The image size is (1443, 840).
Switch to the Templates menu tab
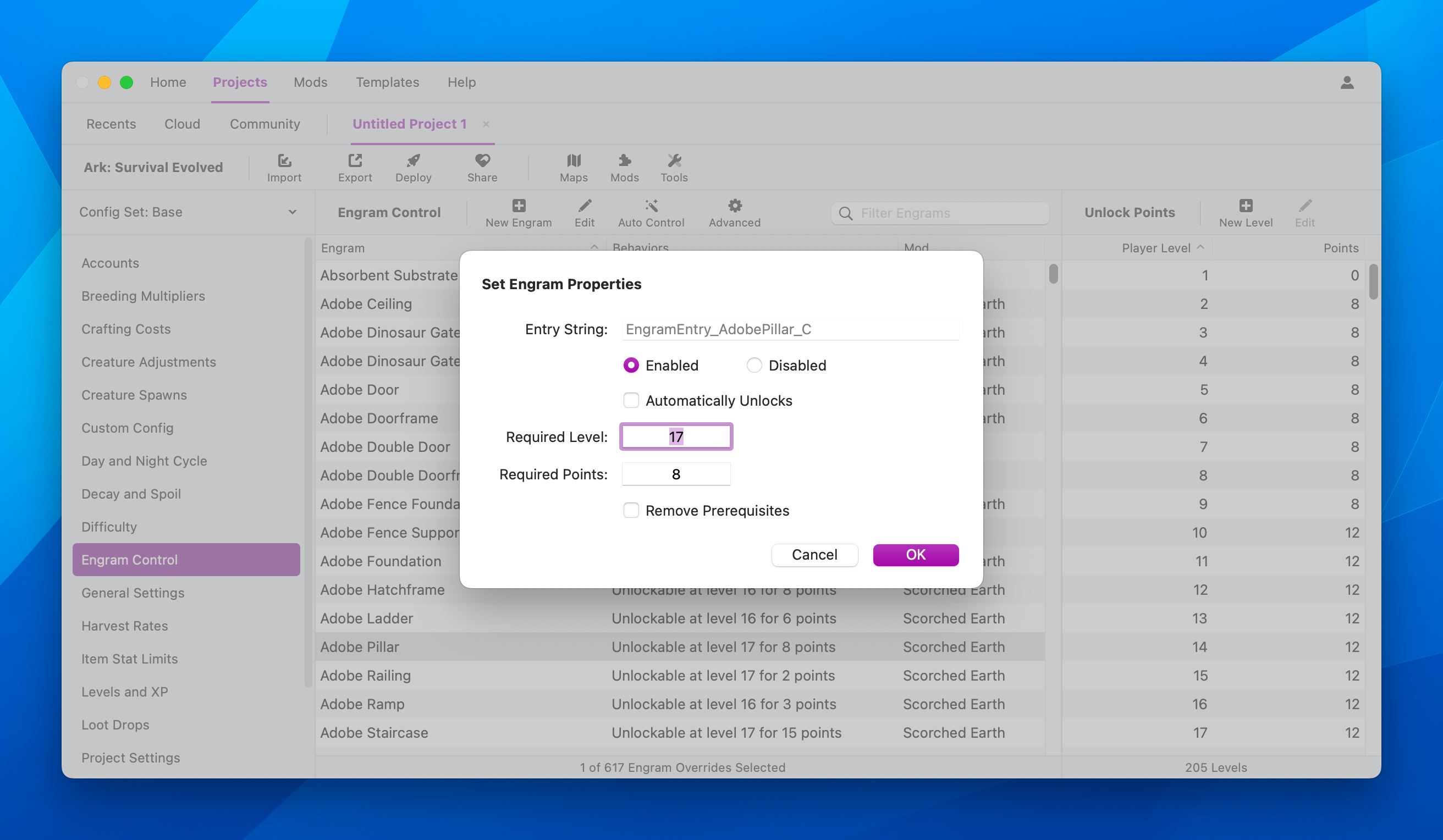tap(387, 82)
